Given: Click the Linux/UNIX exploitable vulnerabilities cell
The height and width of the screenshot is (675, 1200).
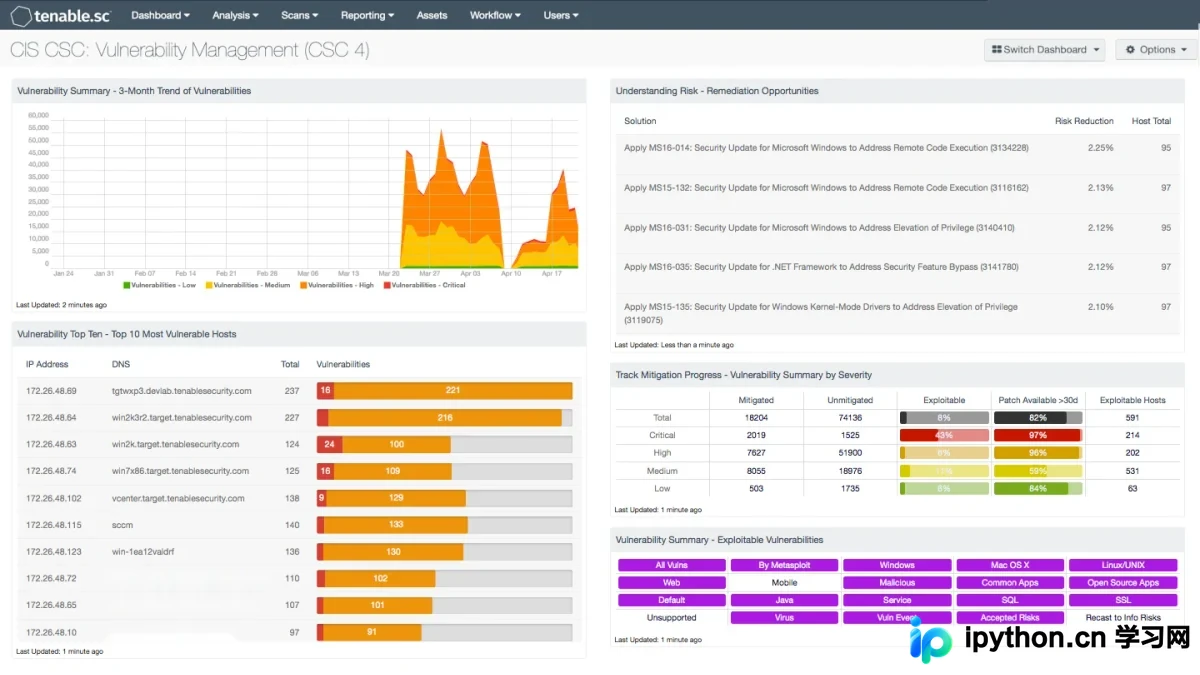Looking at the screenshot, I should (1123, 565).
